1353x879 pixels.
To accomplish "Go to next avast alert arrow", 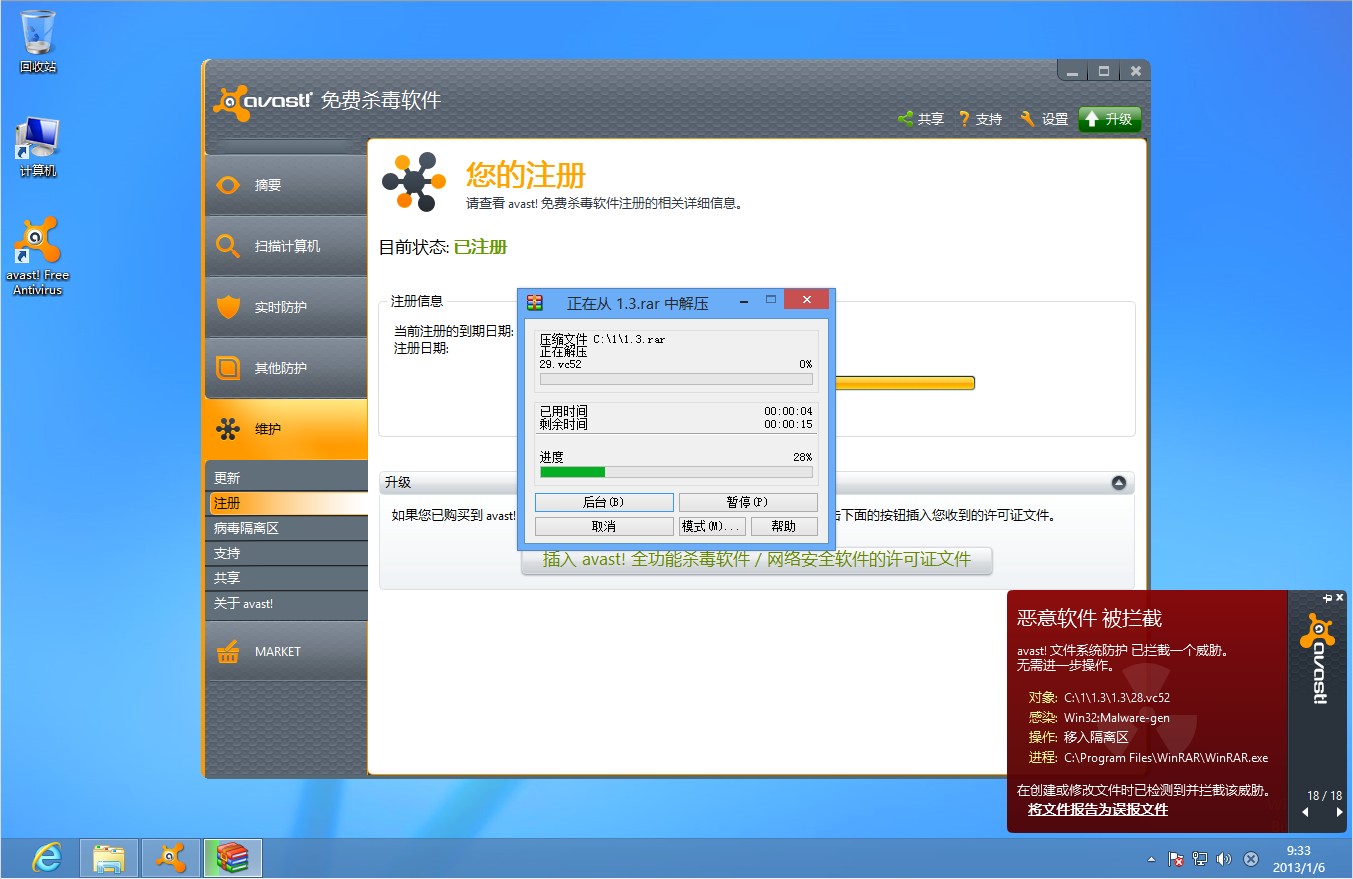I will 1341,813.
